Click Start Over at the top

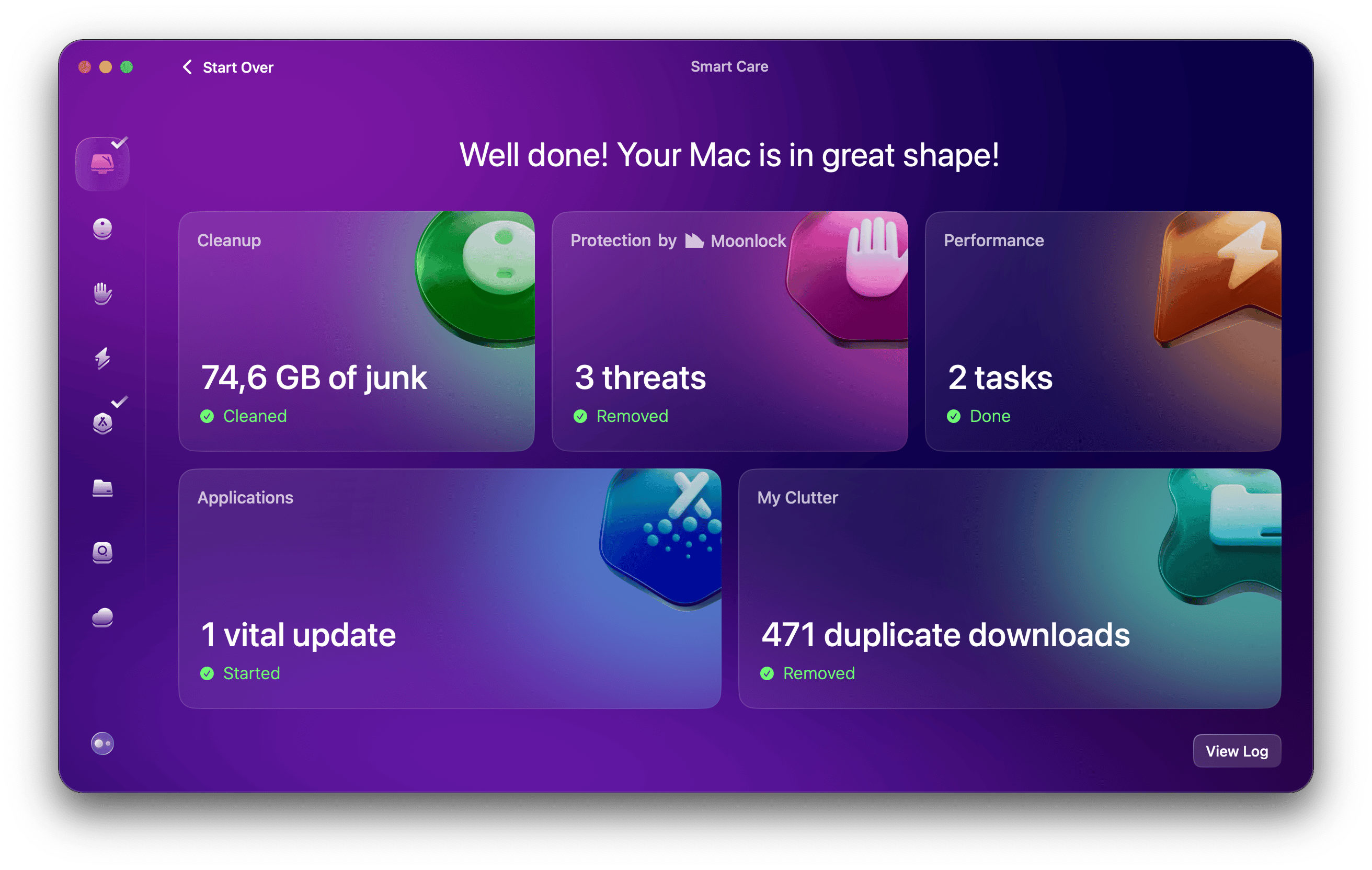pyautogui.click(x=237, y=66)
